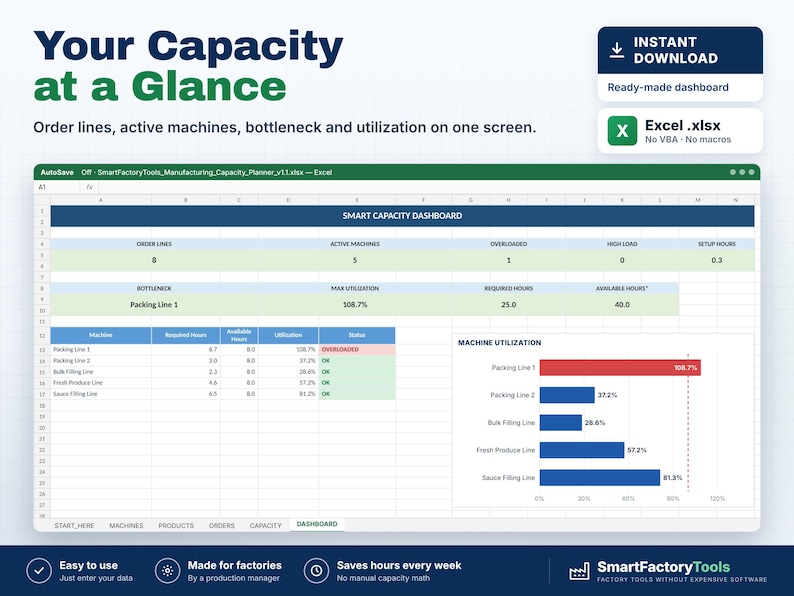Viewport: 794px width, 596px height.
Task: Click the clock icon beside Saves hours
Action: 316,571
